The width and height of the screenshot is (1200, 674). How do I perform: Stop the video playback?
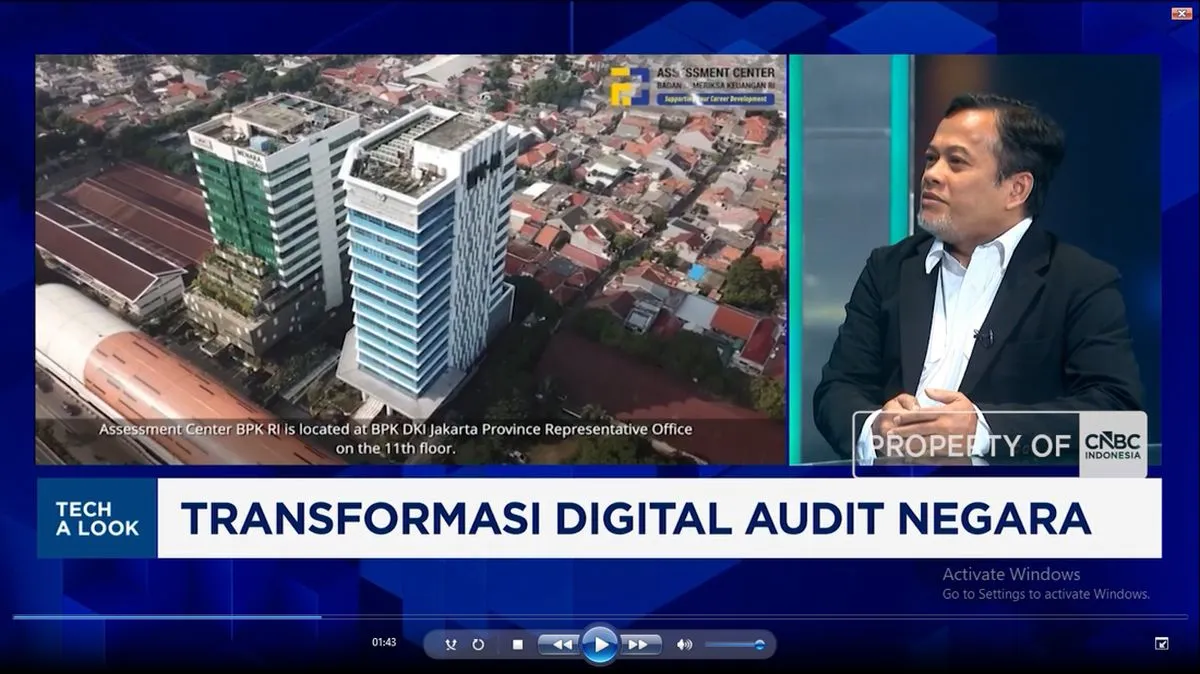(x=517, y=645)
